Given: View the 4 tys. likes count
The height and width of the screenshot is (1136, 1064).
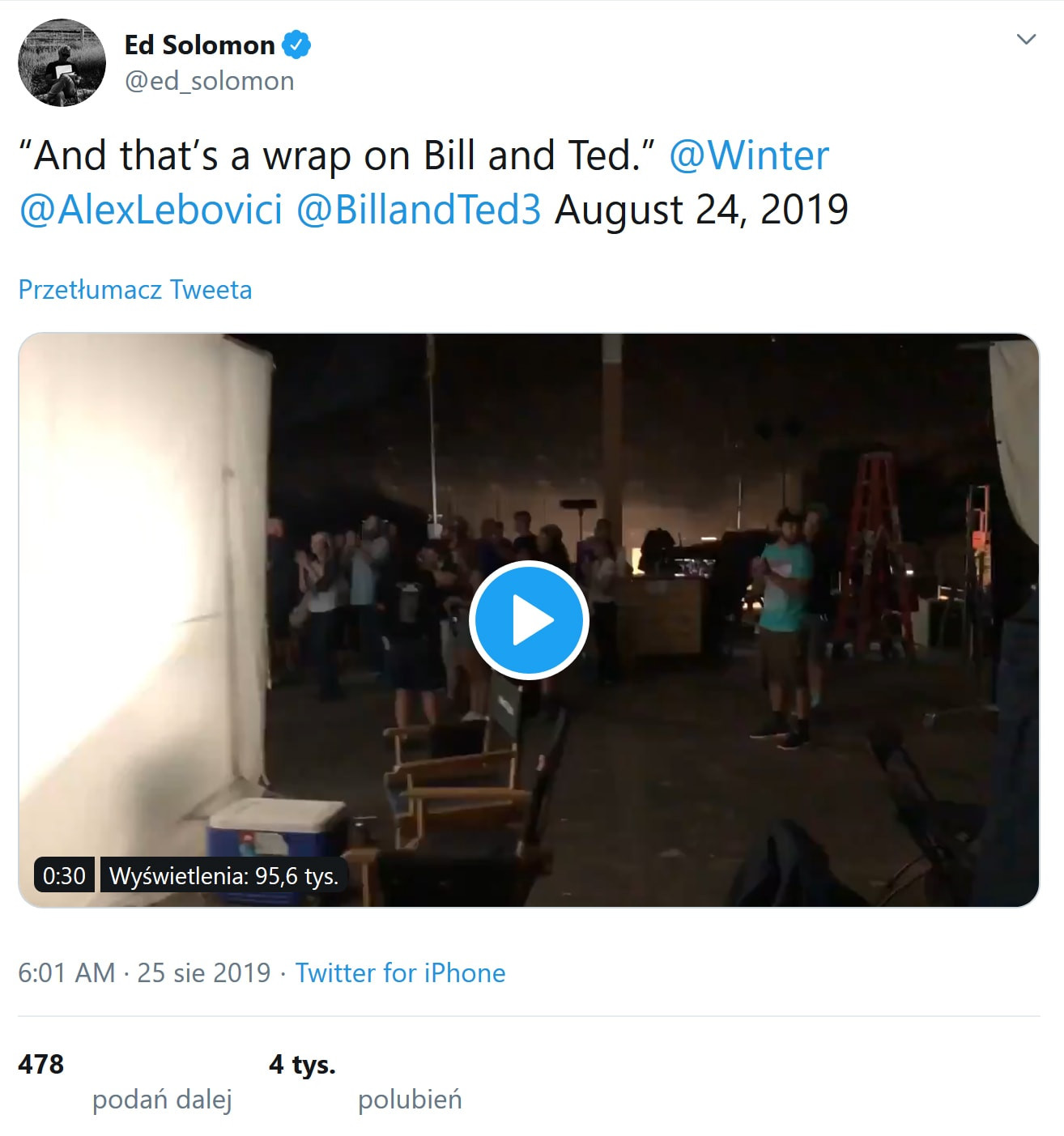Looking at the screenshot, I should coord(302,1064).
